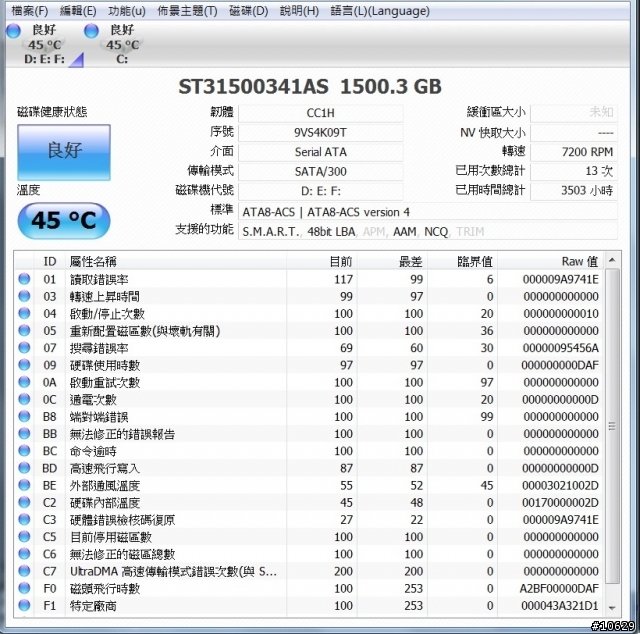Click the 45 °C temperature button
The height and width of the screenshot is (634, 640).
point(64,221)
